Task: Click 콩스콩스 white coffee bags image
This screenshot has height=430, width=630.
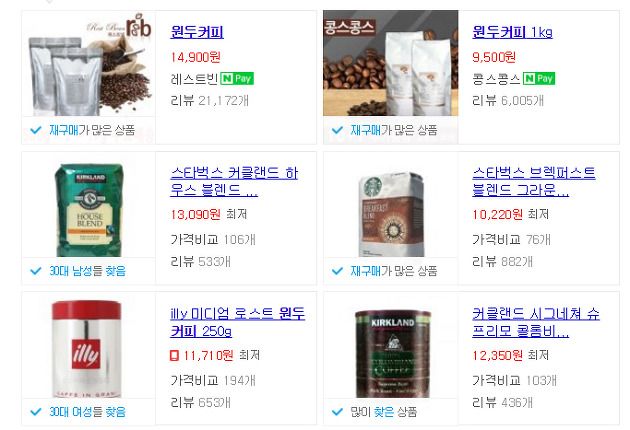Action: tap(391, 63)
